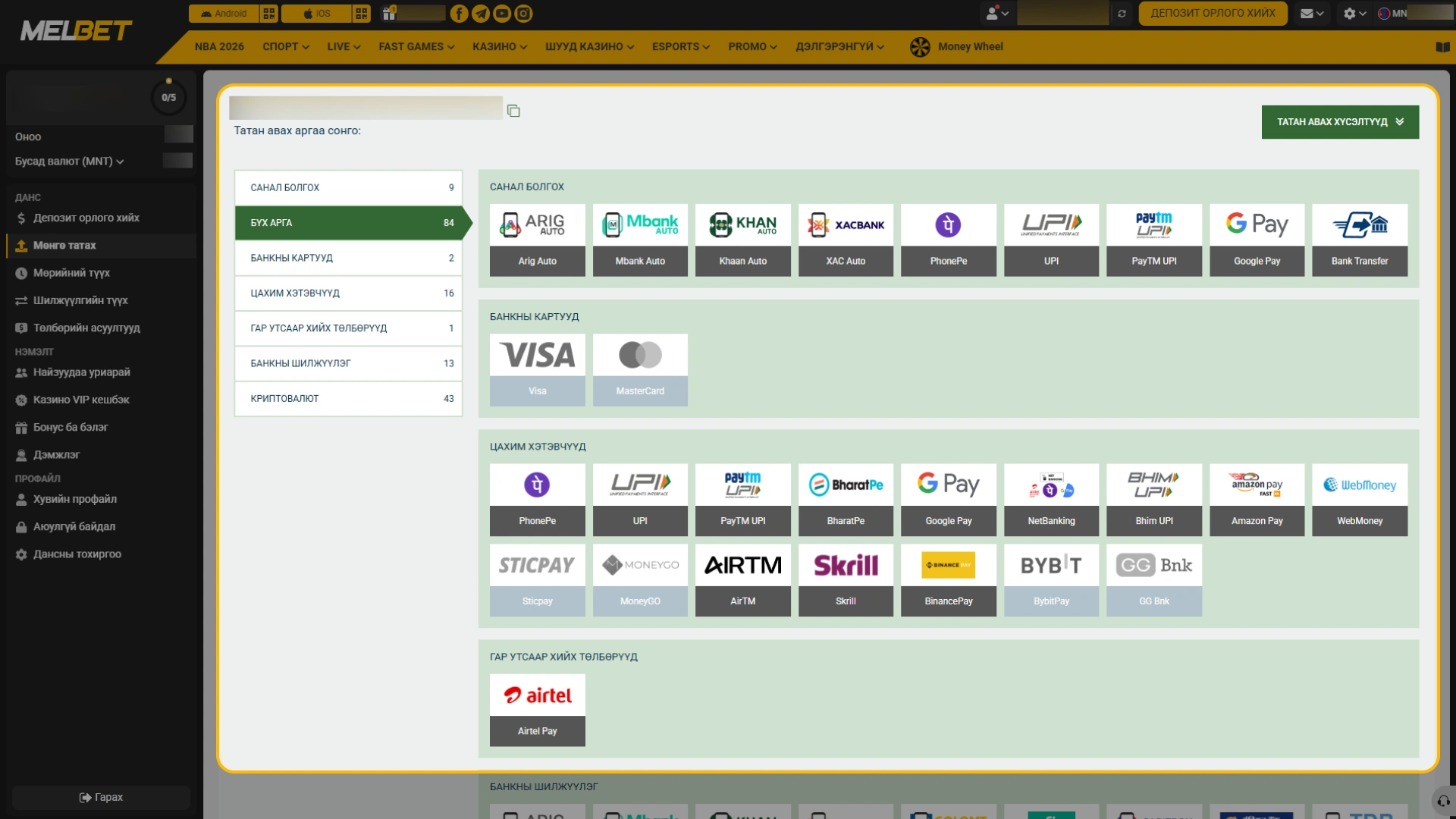
Task: Show the QR code beside Android
Action: pyautogui.click(x=269, y=14)
